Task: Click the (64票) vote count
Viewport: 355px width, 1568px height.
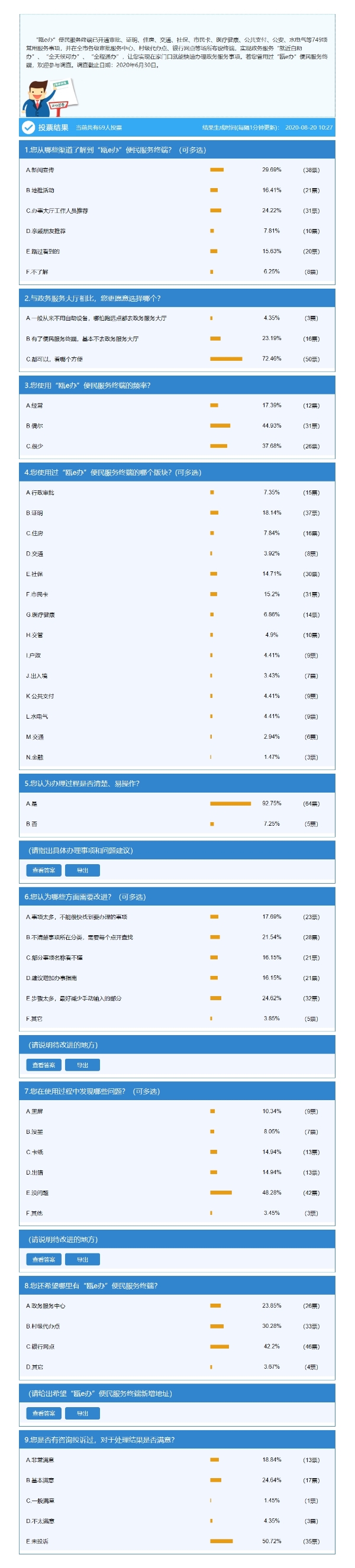Action: click(x=311, y=803)
